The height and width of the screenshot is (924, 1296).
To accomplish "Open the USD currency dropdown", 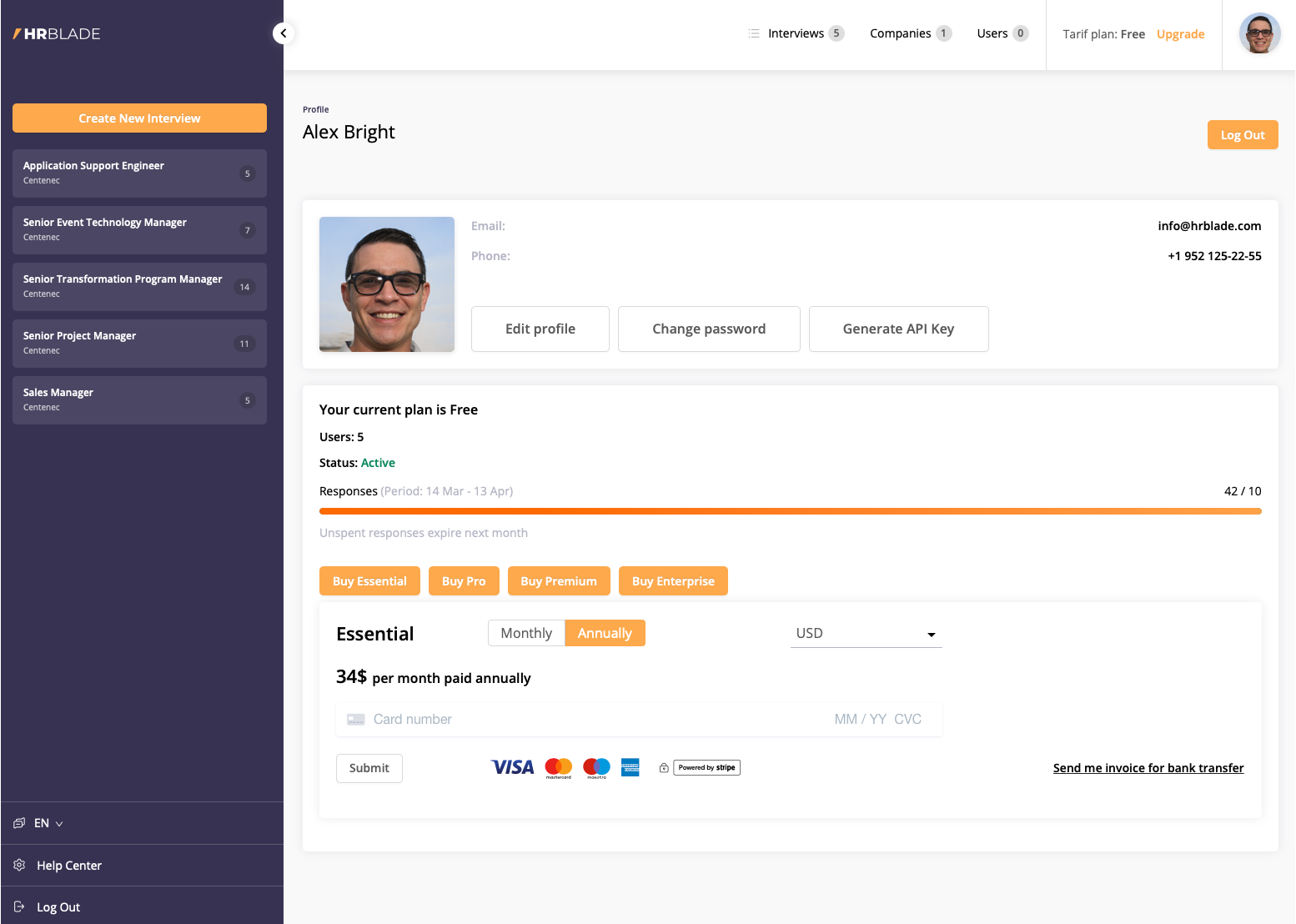I will (866, 634).
